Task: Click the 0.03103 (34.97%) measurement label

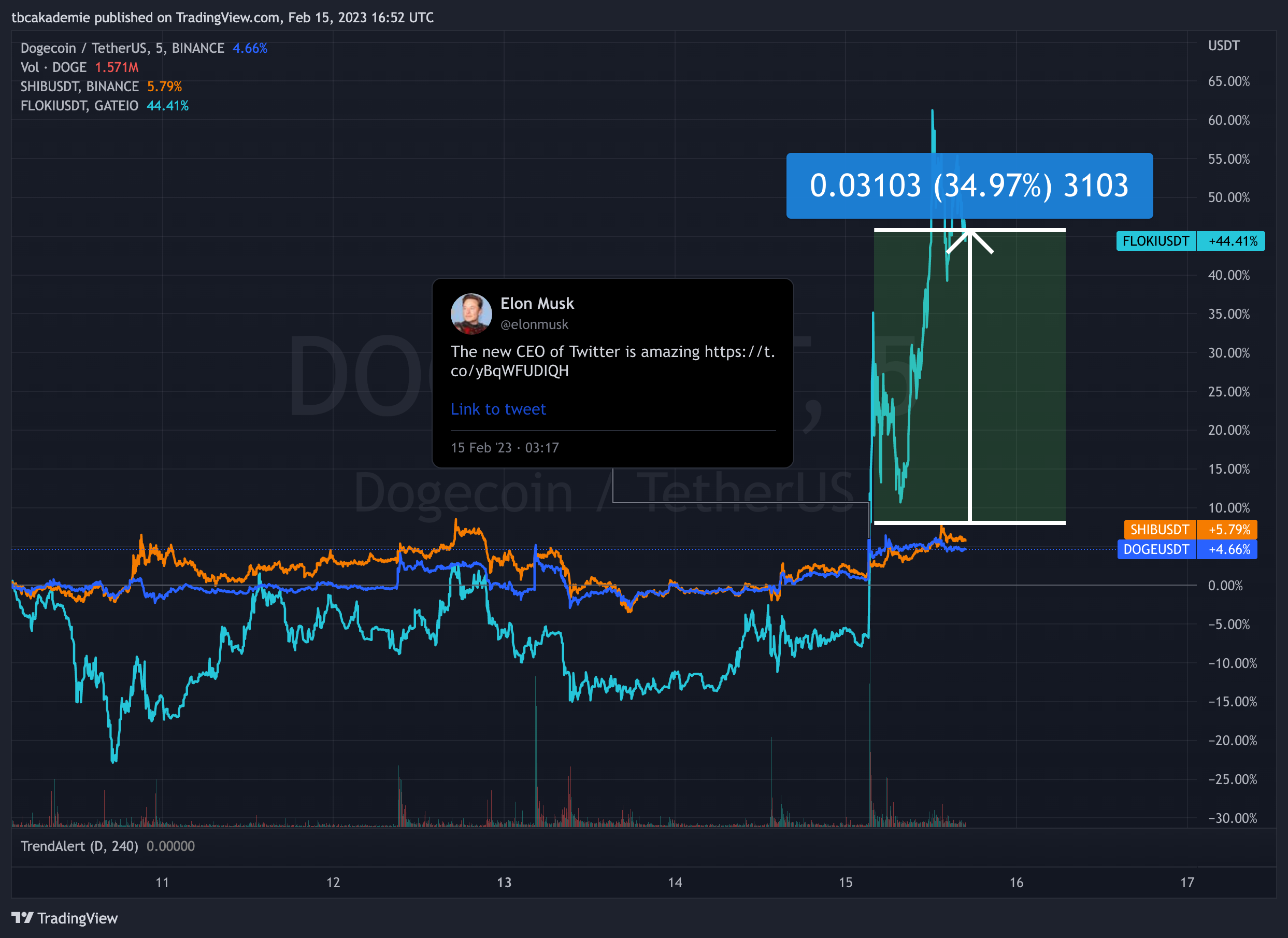Action: pyautogui.click(x=969, y=186)
